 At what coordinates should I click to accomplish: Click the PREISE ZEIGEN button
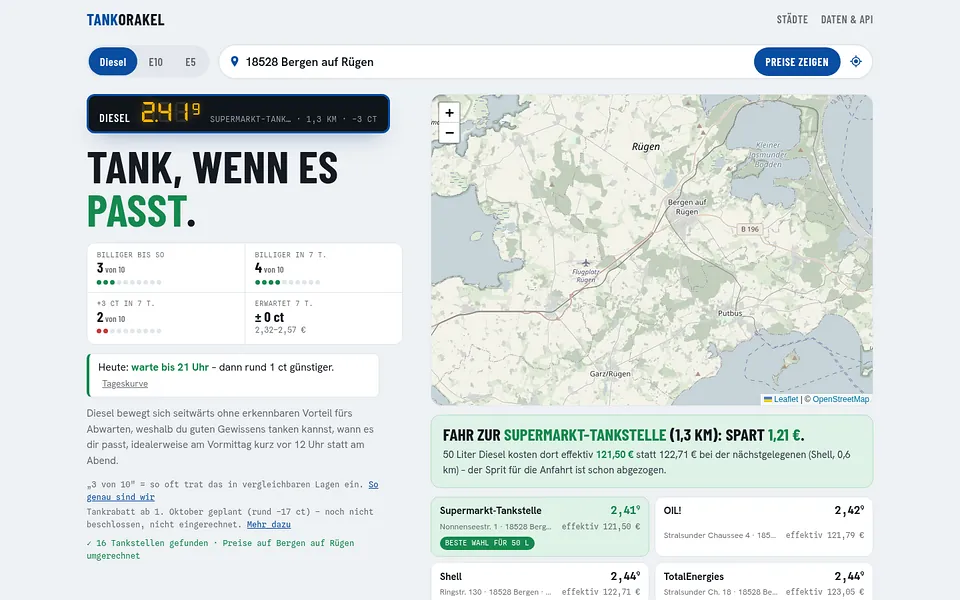(x=797, y=62)
